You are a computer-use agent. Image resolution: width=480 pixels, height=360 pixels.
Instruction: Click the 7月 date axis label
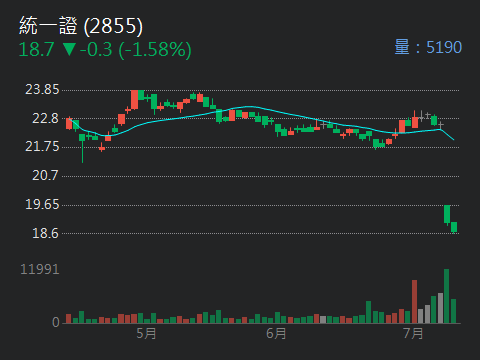tap(413, 333)
